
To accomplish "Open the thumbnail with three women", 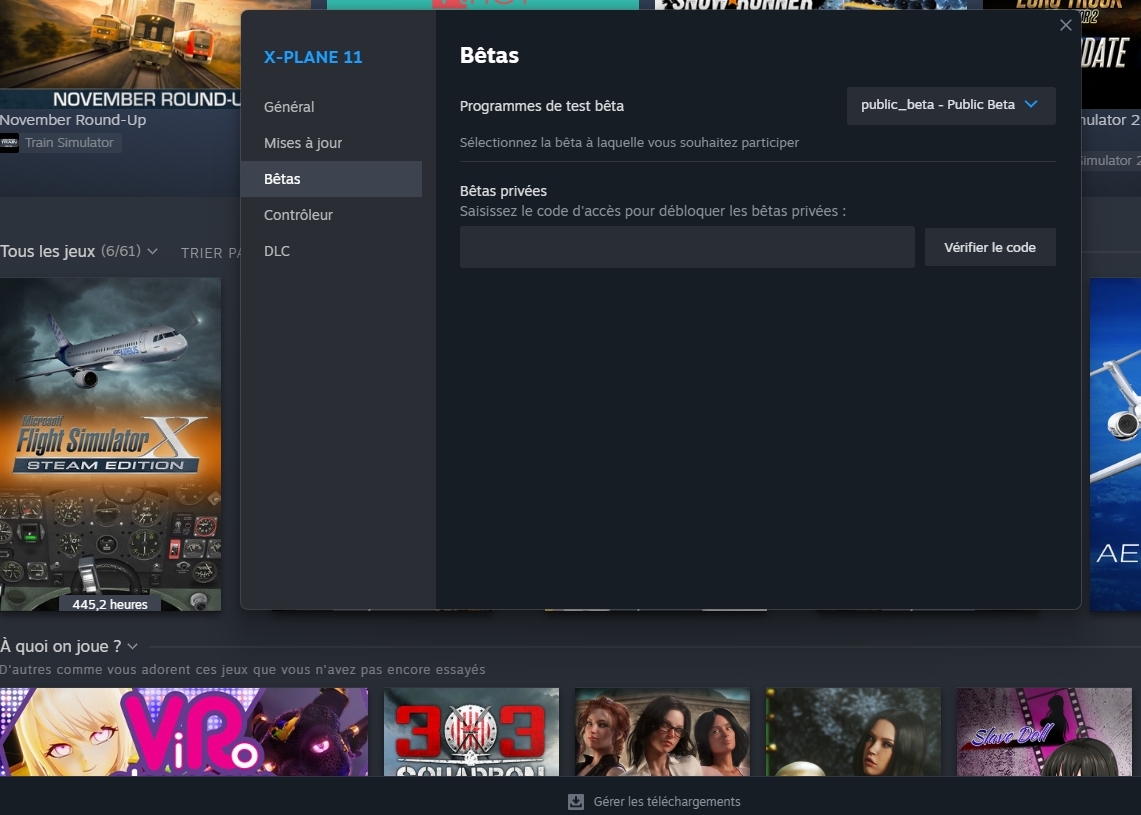I will (662, 732).
